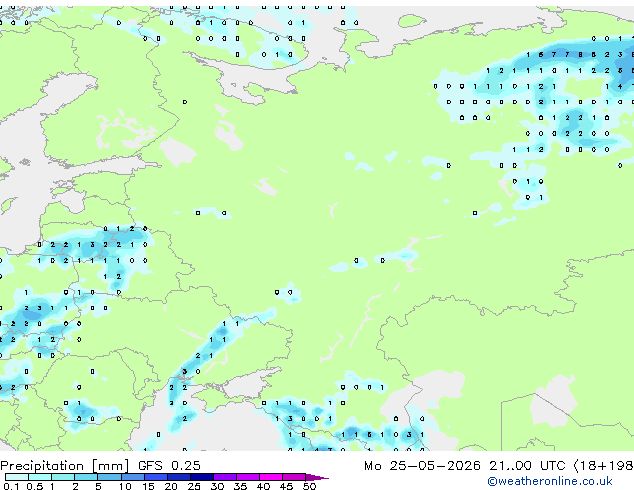This screenshot has height=490, width=634.
Task: Click the 45 to 50 mm legend swatch
Action: click(x=294, y=477)
